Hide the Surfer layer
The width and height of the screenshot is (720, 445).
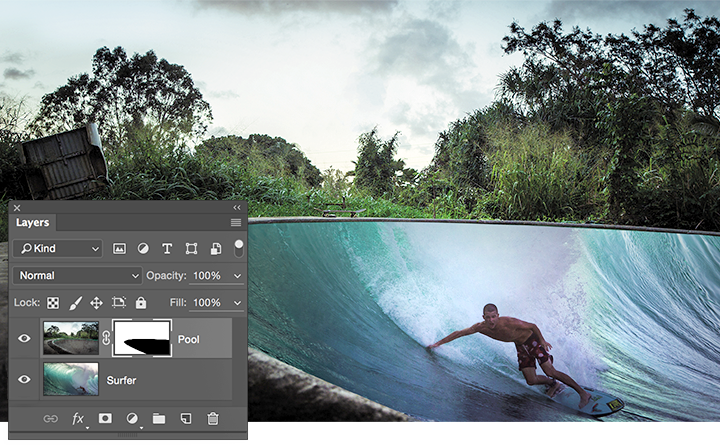[24, 379]
